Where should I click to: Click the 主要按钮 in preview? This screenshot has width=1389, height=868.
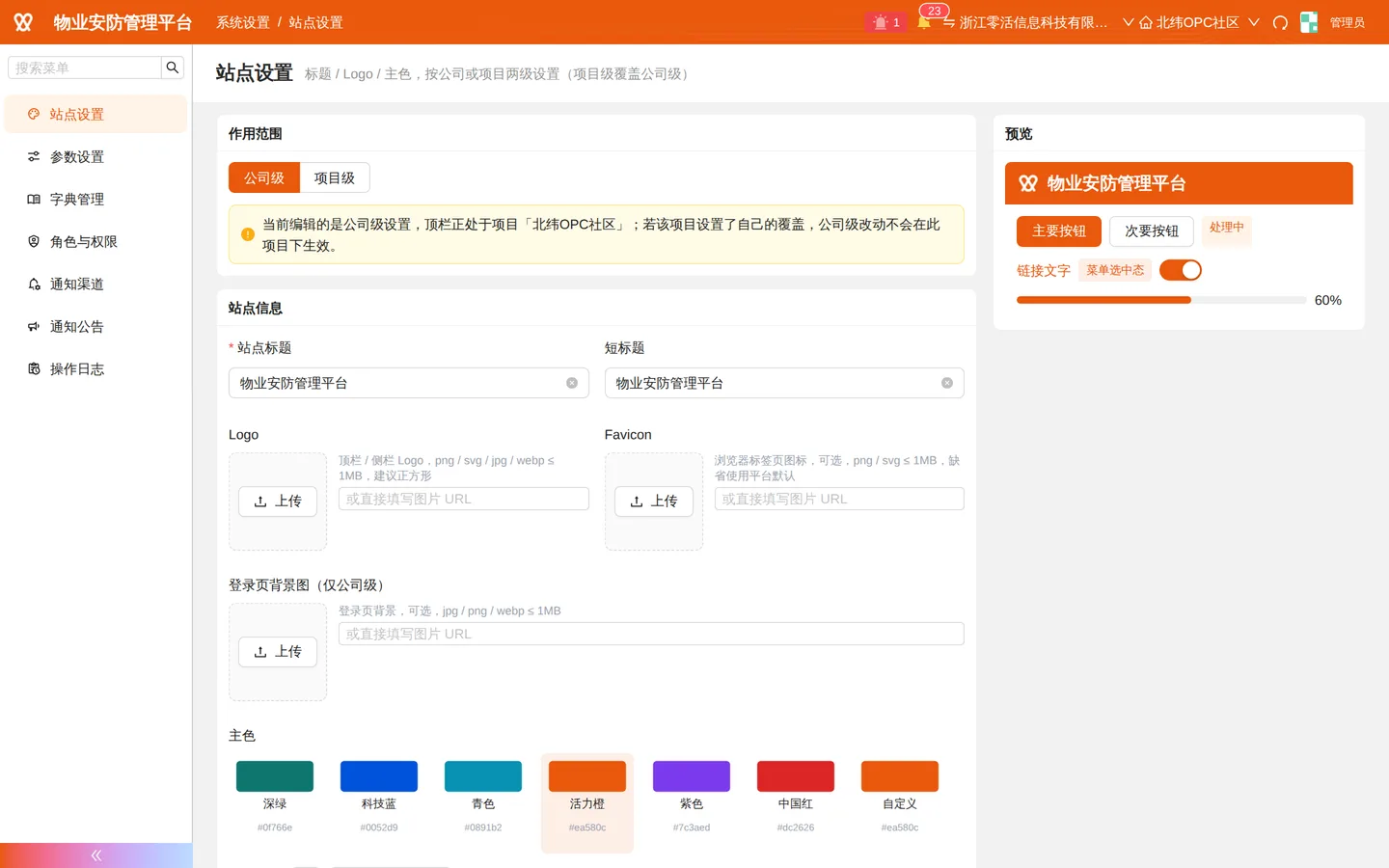click(1059, 231)
